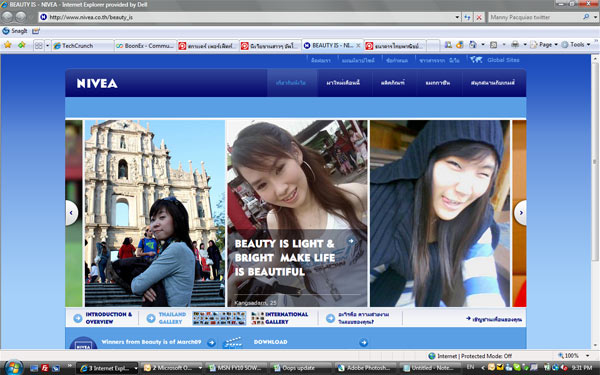Screen dimensions: 600x375
Task: Open the Quick Tabs list dropdown arrow
Action: point(47,46)
